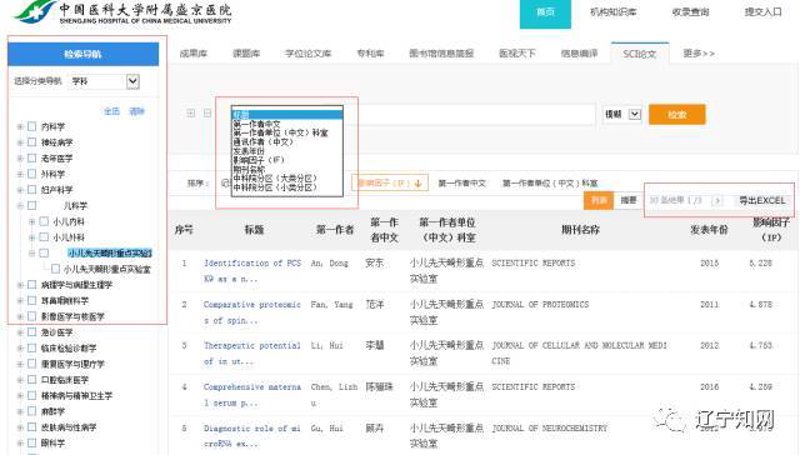The width and height of the screenshot is (800, 455).
Task: Switch to the 医视天下 tab
Action: point(517,53)
